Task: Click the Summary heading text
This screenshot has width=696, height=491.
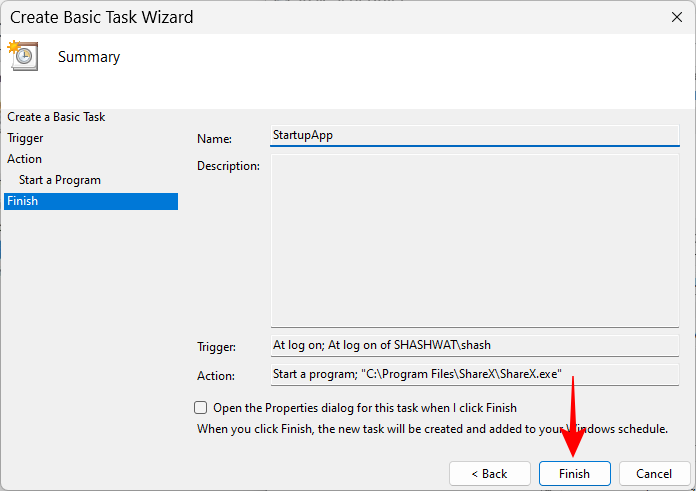Action: click(89, 57)
